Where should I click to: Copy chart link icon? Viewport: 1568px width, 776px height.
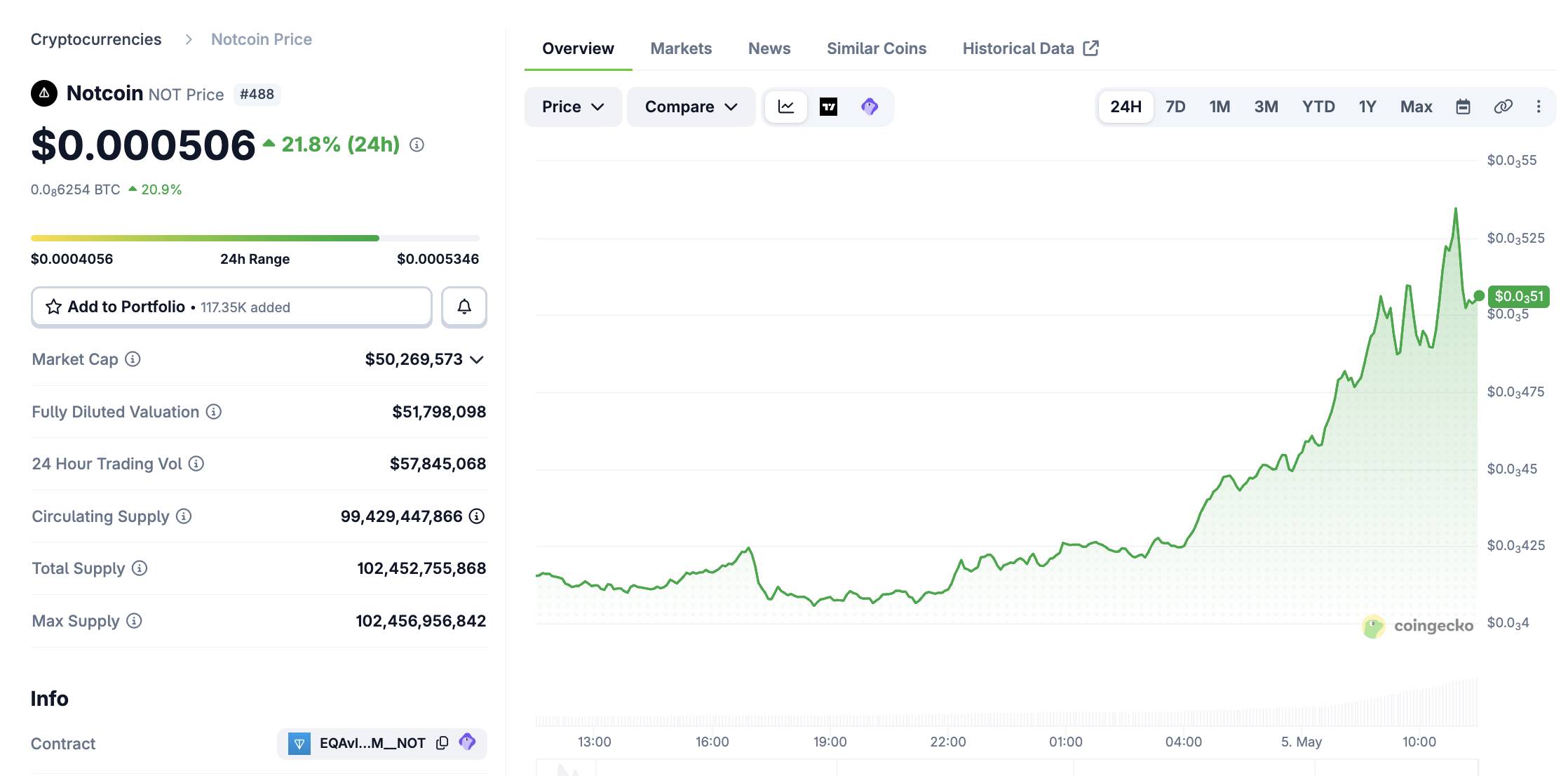[1503, 107]
